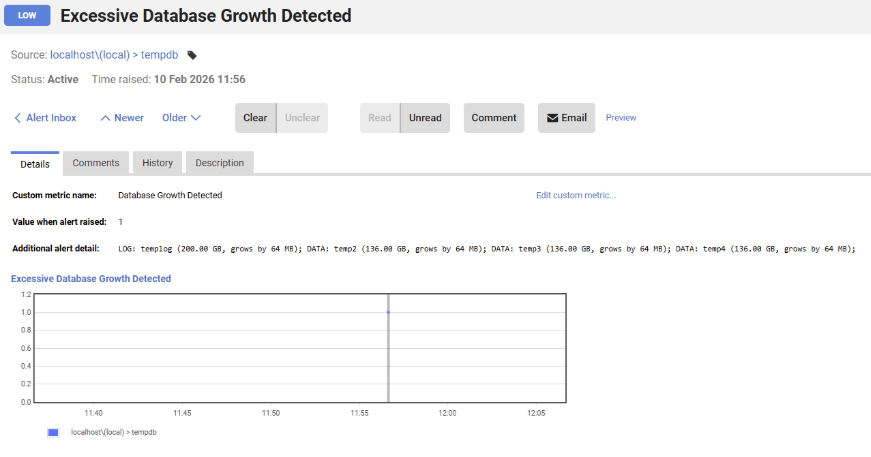Open the Comments tab
Screen dimensions: 871x457
[x=96, y=163]
